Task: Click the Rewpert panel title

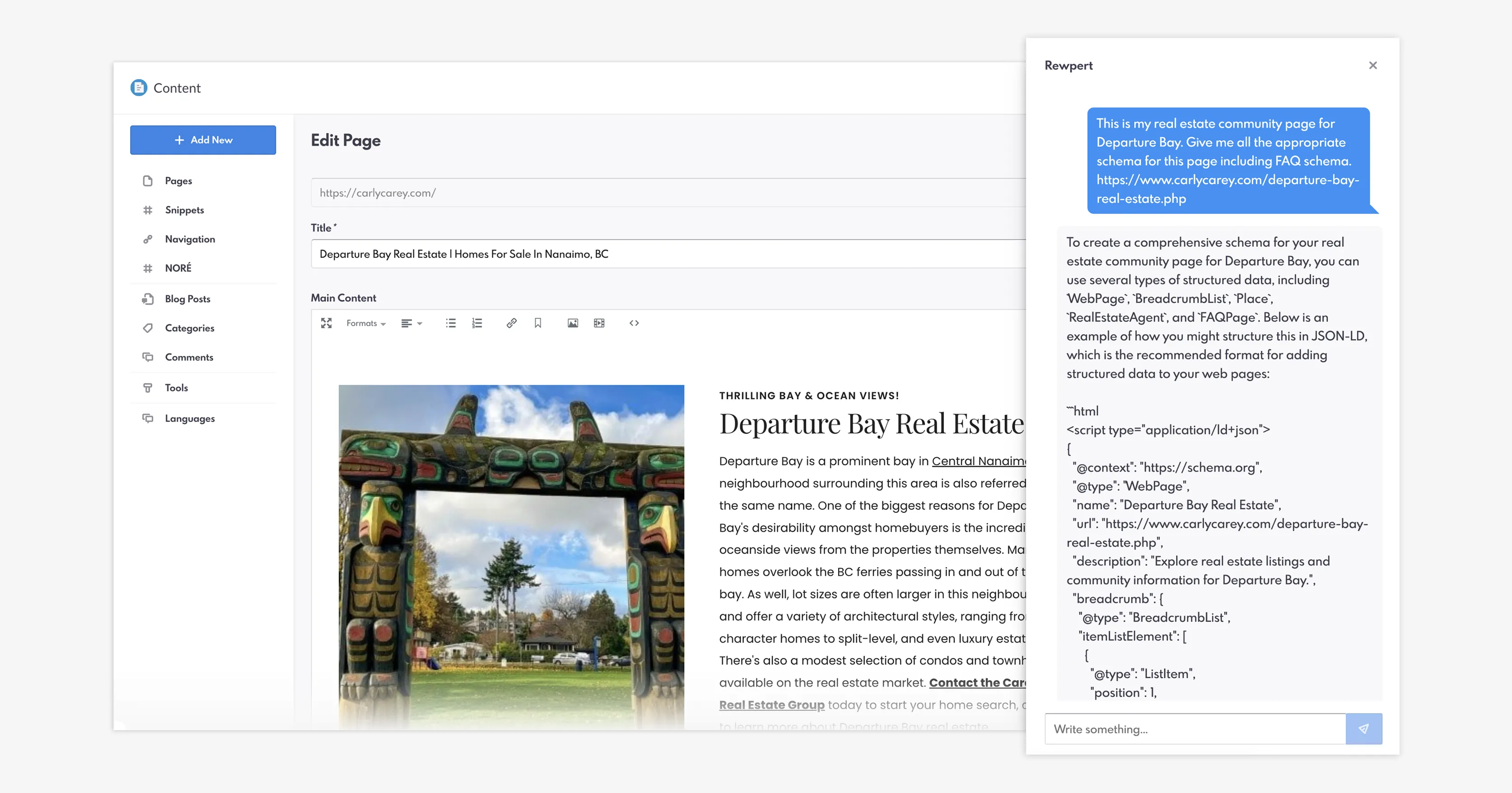Action: click(1068, 66)
